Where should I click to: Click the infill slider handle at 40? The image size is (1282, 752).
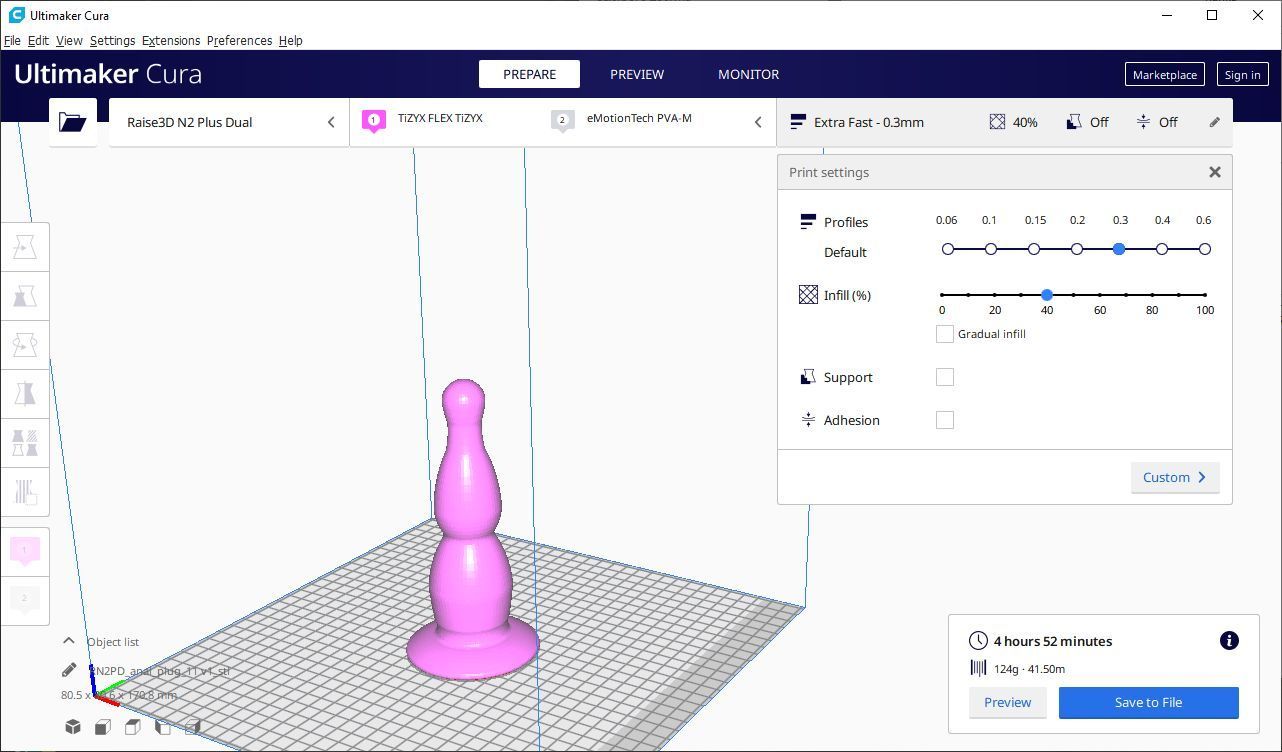click(1047, 295)
